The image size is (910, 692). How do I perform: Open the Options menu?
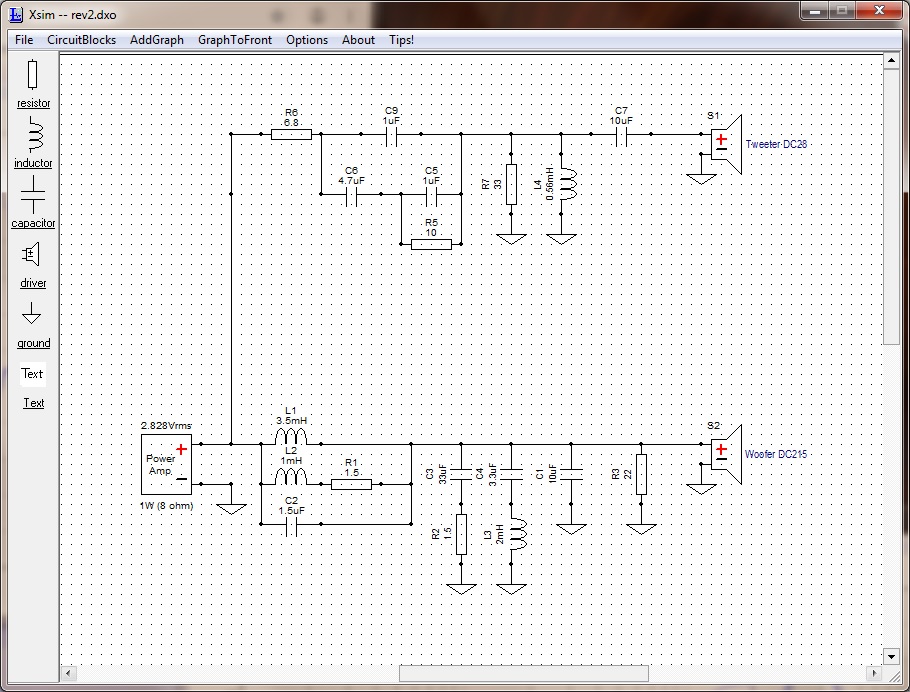[306, 40]
